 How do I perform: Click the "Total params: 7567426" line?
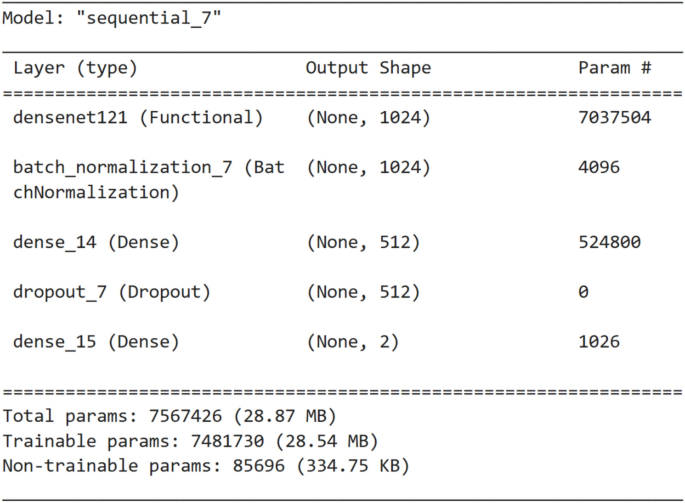[x=170, y=415]
